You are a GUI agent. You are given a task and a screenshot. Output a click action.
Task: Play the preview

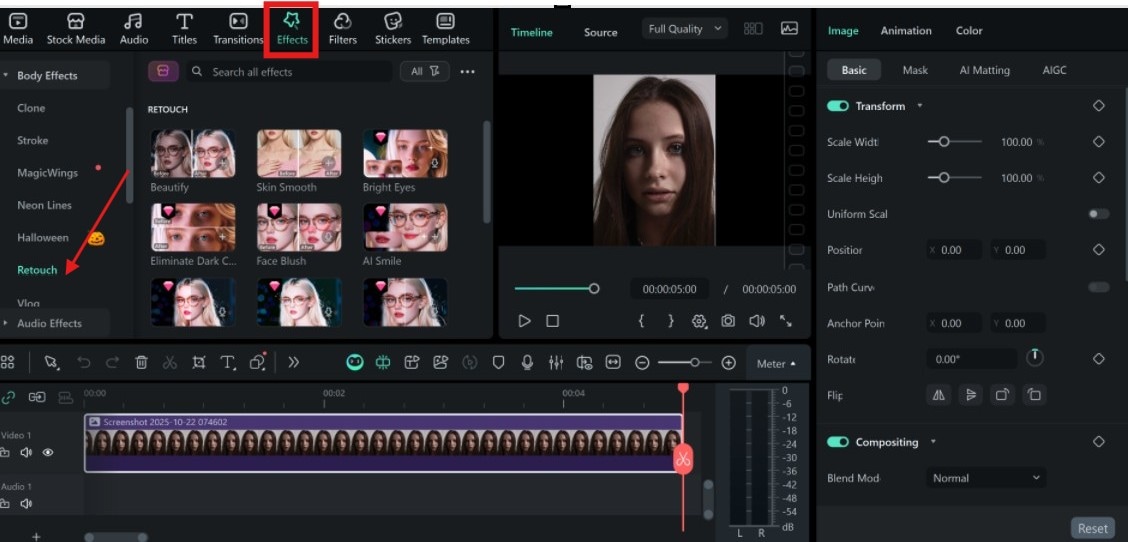coord(524,321)
